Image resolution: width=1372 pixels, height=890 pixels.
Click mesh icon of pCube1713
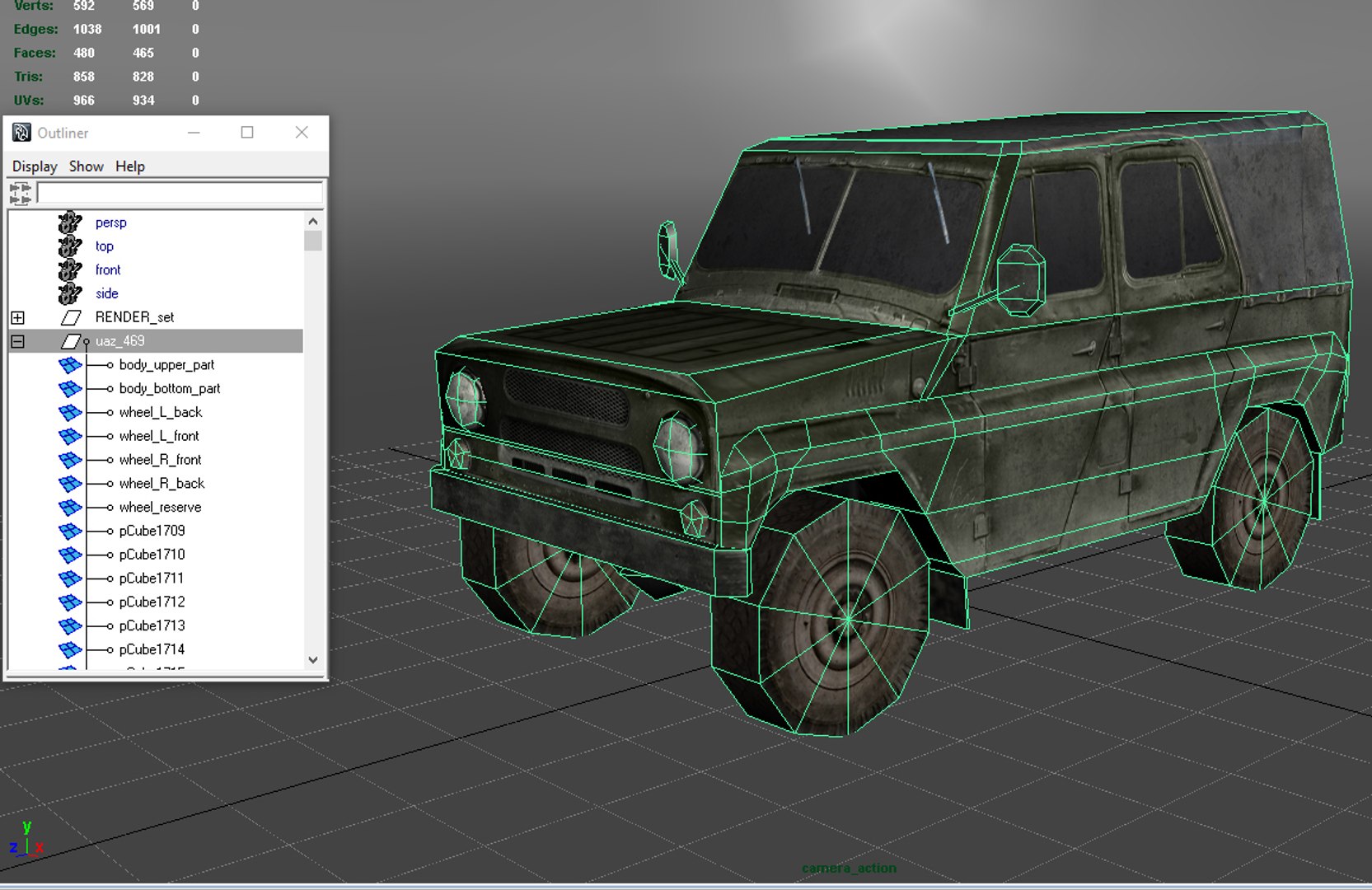(70, 626)
